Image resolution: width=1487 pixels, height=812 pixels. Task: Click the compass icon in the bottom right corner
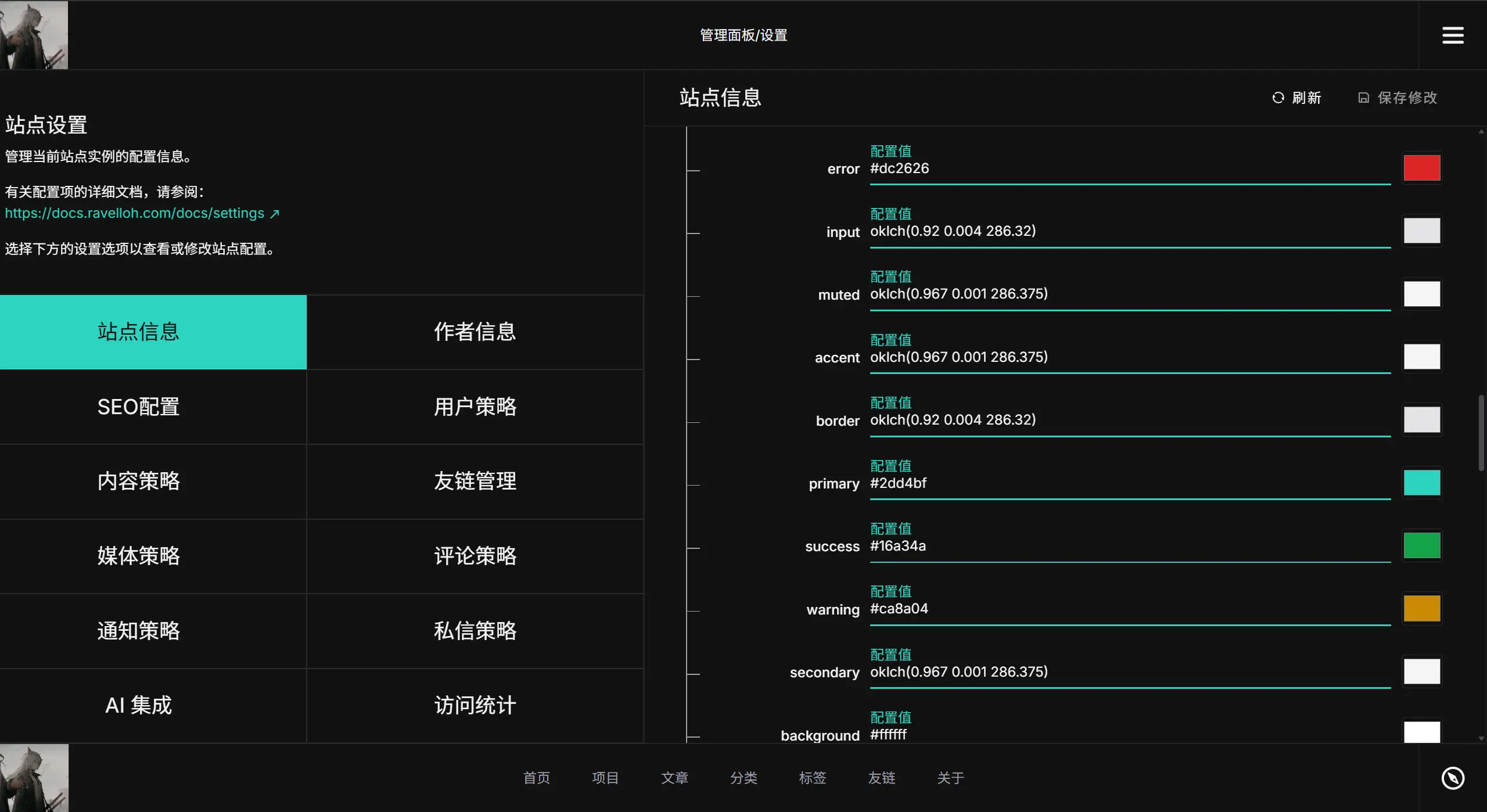pyautogui.click(x=1452, y=778)
